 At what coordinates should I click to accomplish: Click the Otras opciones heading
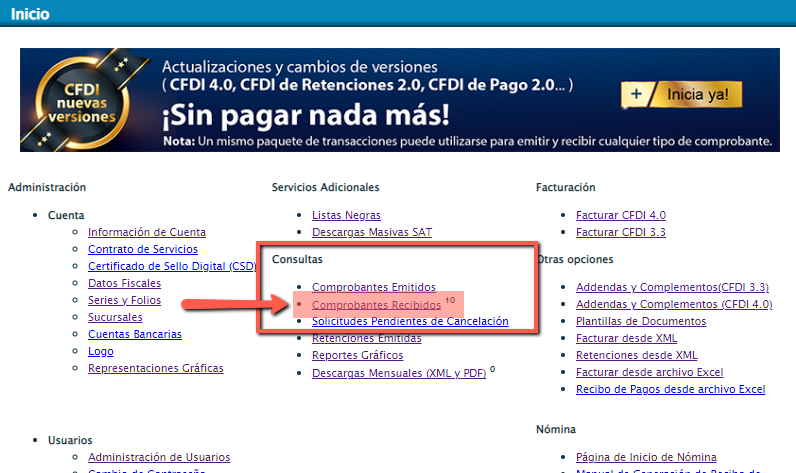click(576, 259)
